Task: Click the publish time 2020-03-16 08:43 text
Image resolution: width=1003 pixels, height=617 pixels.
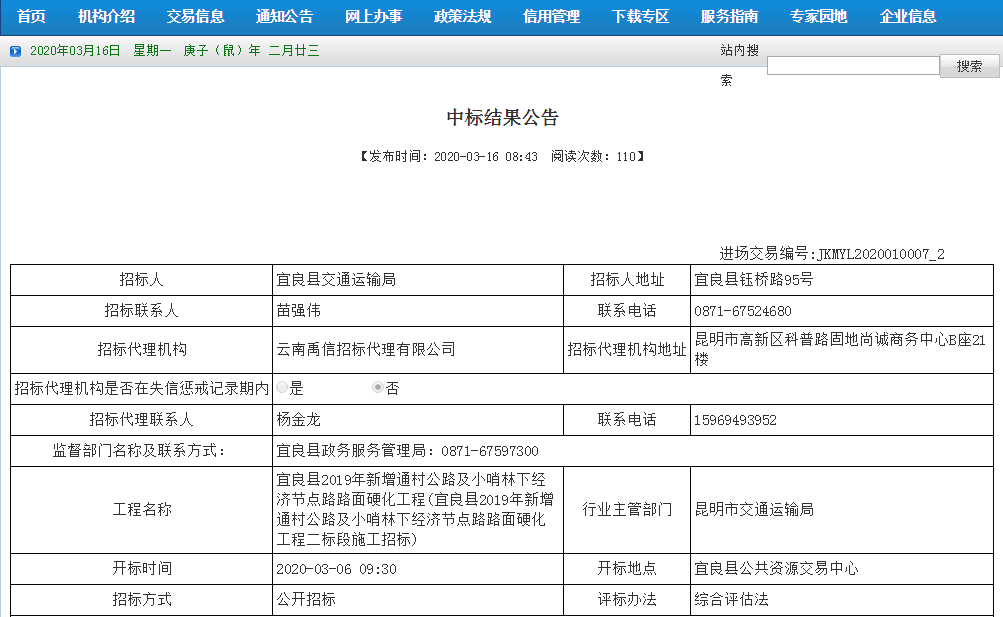Action: (x=486, y=157)
